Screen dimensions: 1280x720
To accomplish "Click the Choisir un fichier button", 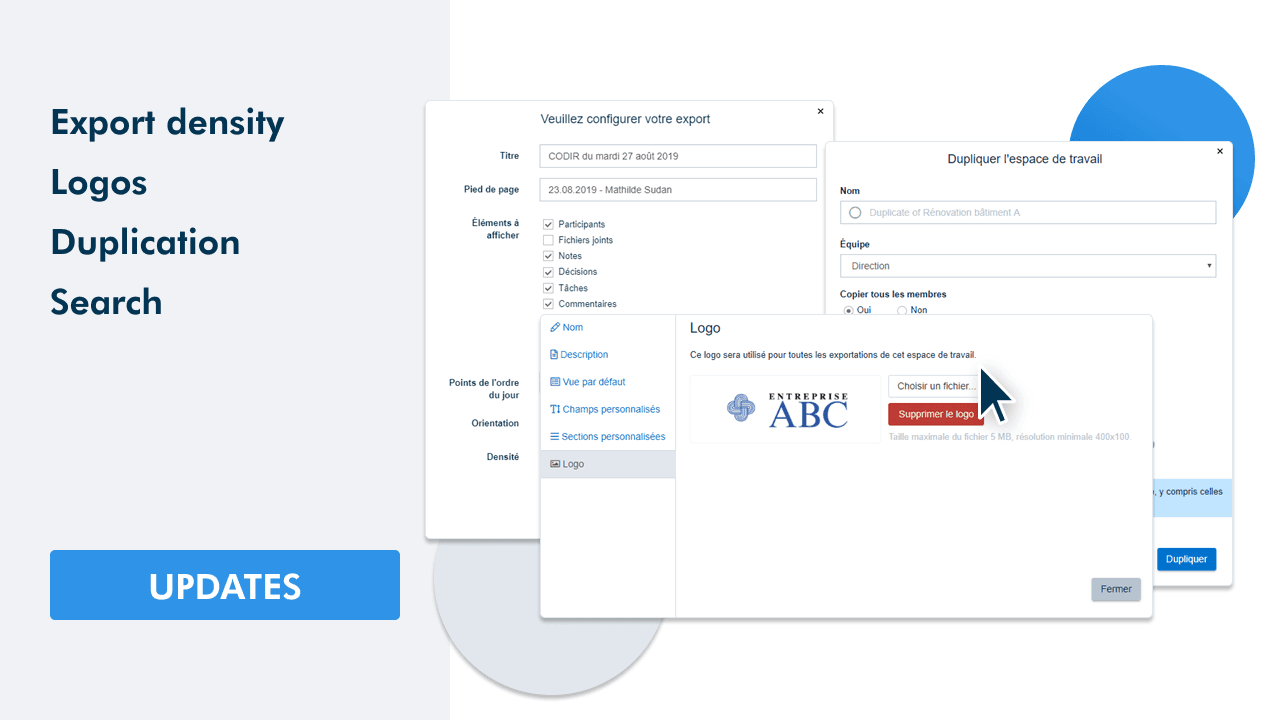I will click(936, 386).
